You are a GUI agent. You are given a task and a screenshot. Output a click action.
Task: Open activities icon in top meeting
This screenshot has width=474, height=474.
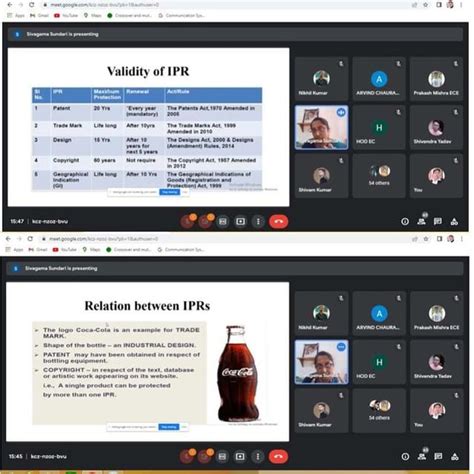[454, 221]
